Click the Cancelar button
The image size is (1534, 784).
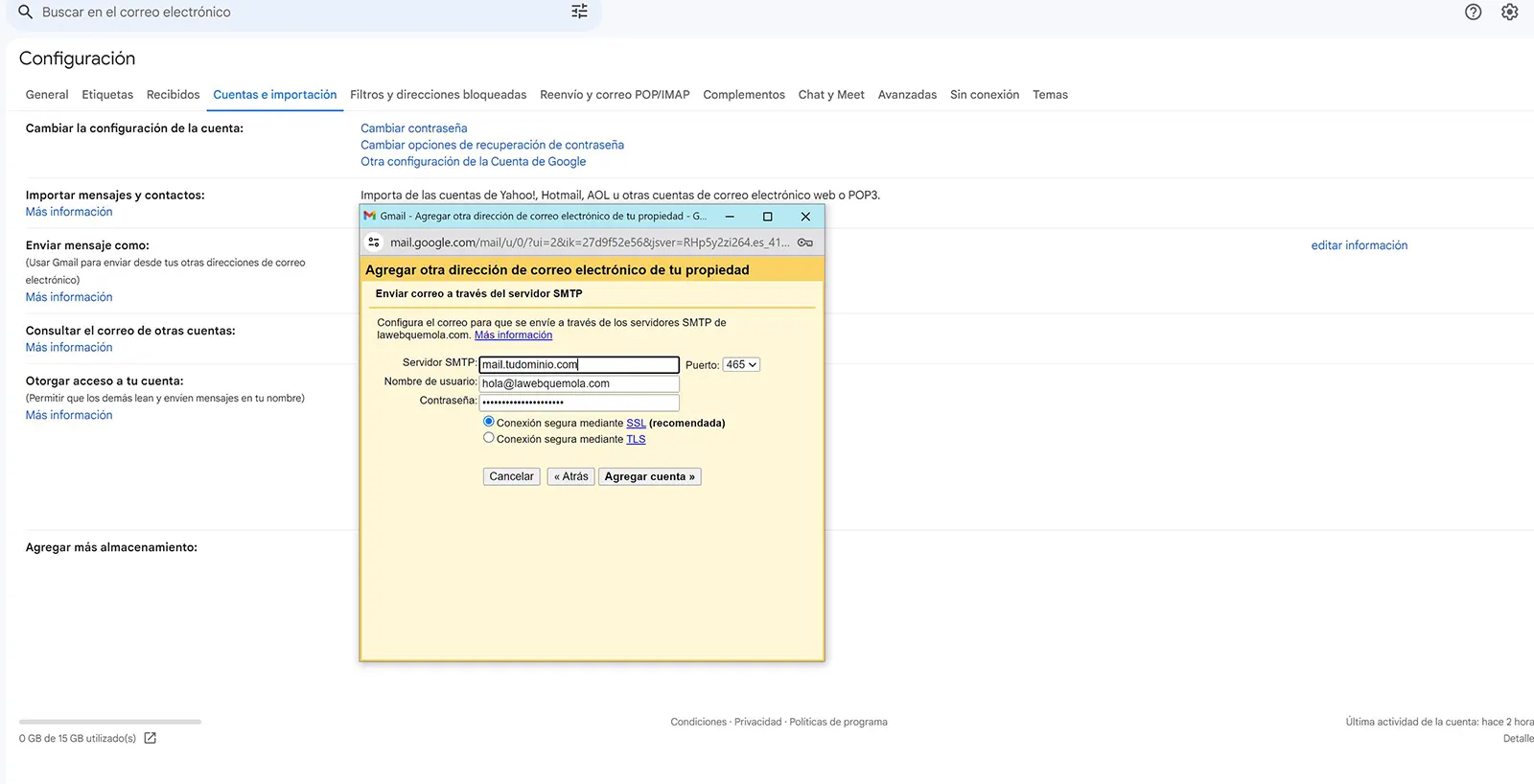coord(511,476)
